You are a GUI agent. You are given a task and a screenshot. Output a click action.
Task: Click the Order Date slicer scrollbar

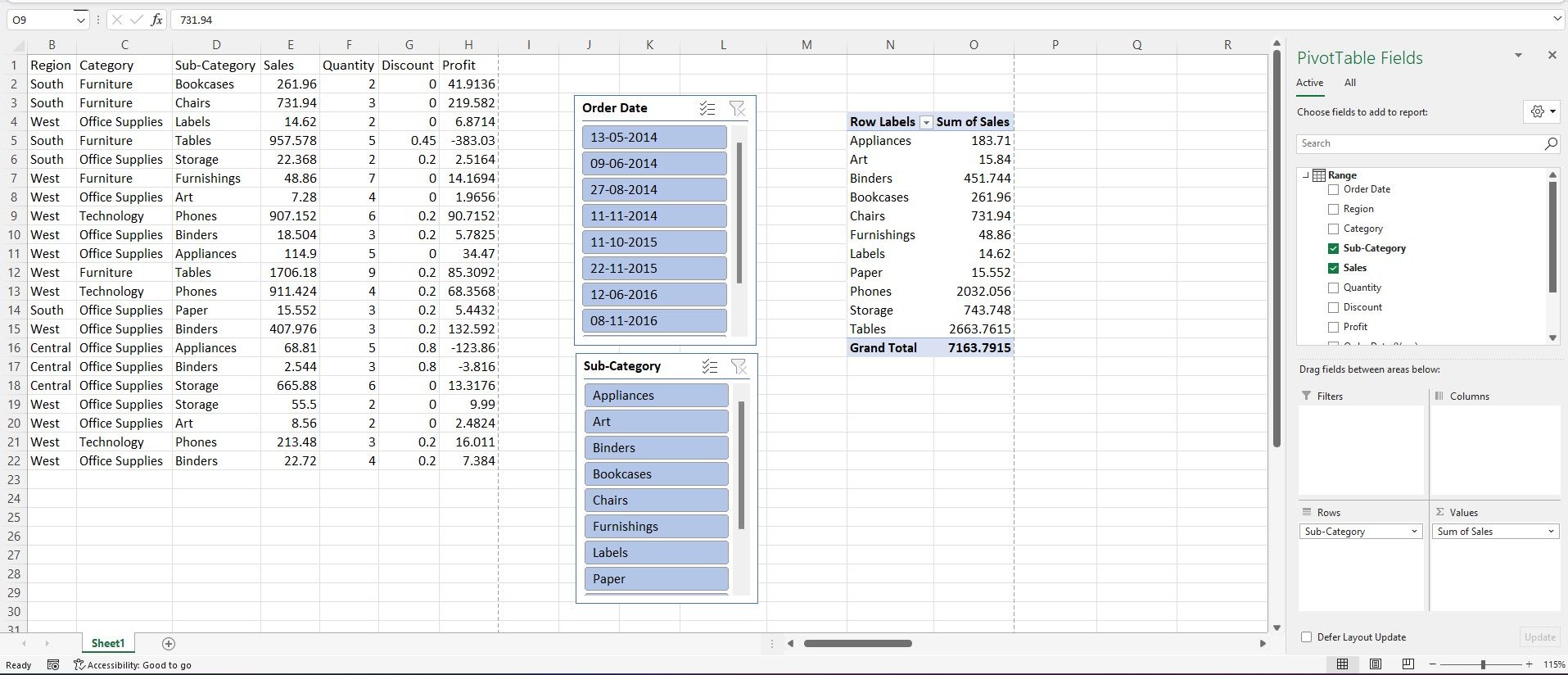(739, 213)
